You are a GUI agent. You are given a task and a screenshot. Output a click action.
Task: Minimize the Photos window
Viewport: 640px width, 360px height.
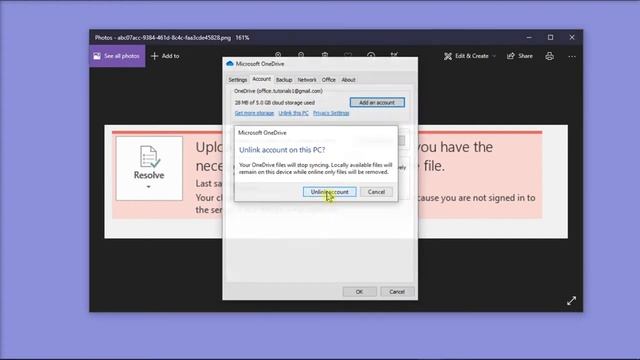pyautogui.click(x=529, y=37)
